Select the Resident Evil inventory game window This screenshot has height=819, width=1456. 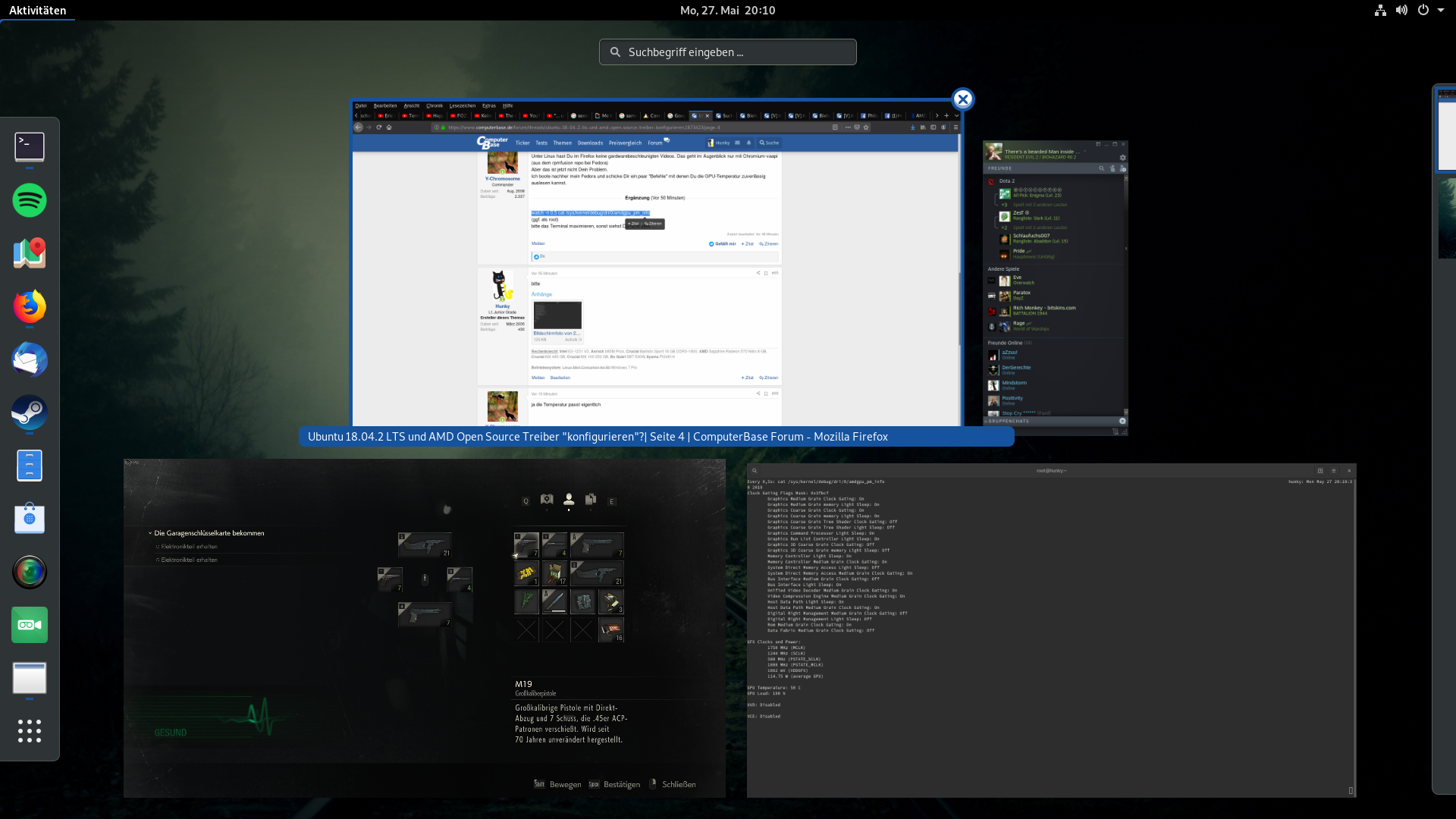tap(424, 628)
